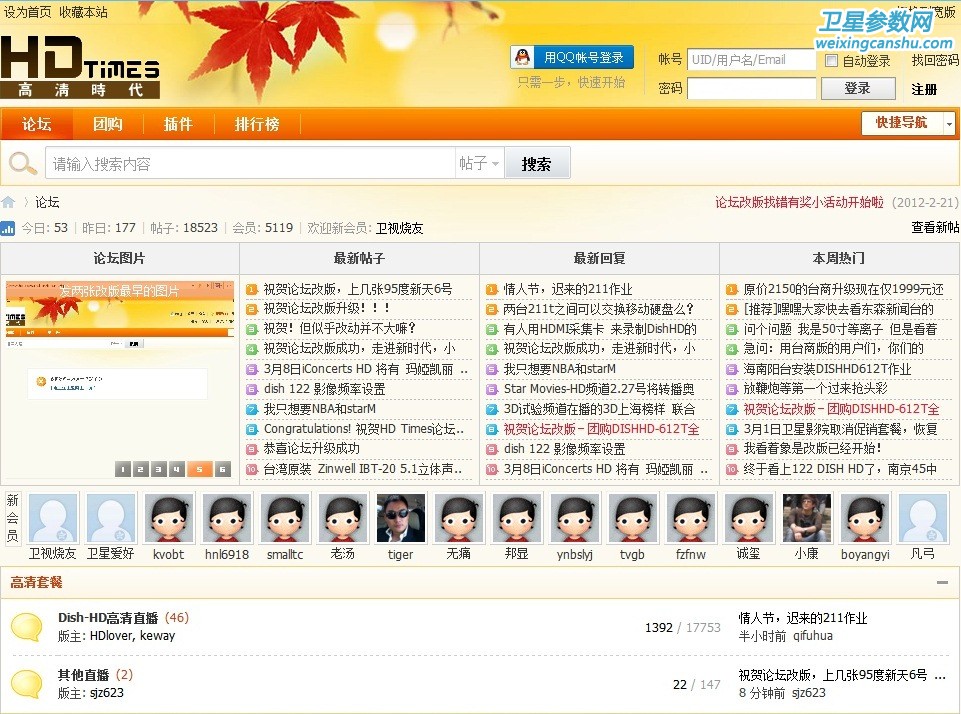Screen dimensions: 961x714
Task: Open the 快捷导航 dropdown
Action: [x=908, y=123]
